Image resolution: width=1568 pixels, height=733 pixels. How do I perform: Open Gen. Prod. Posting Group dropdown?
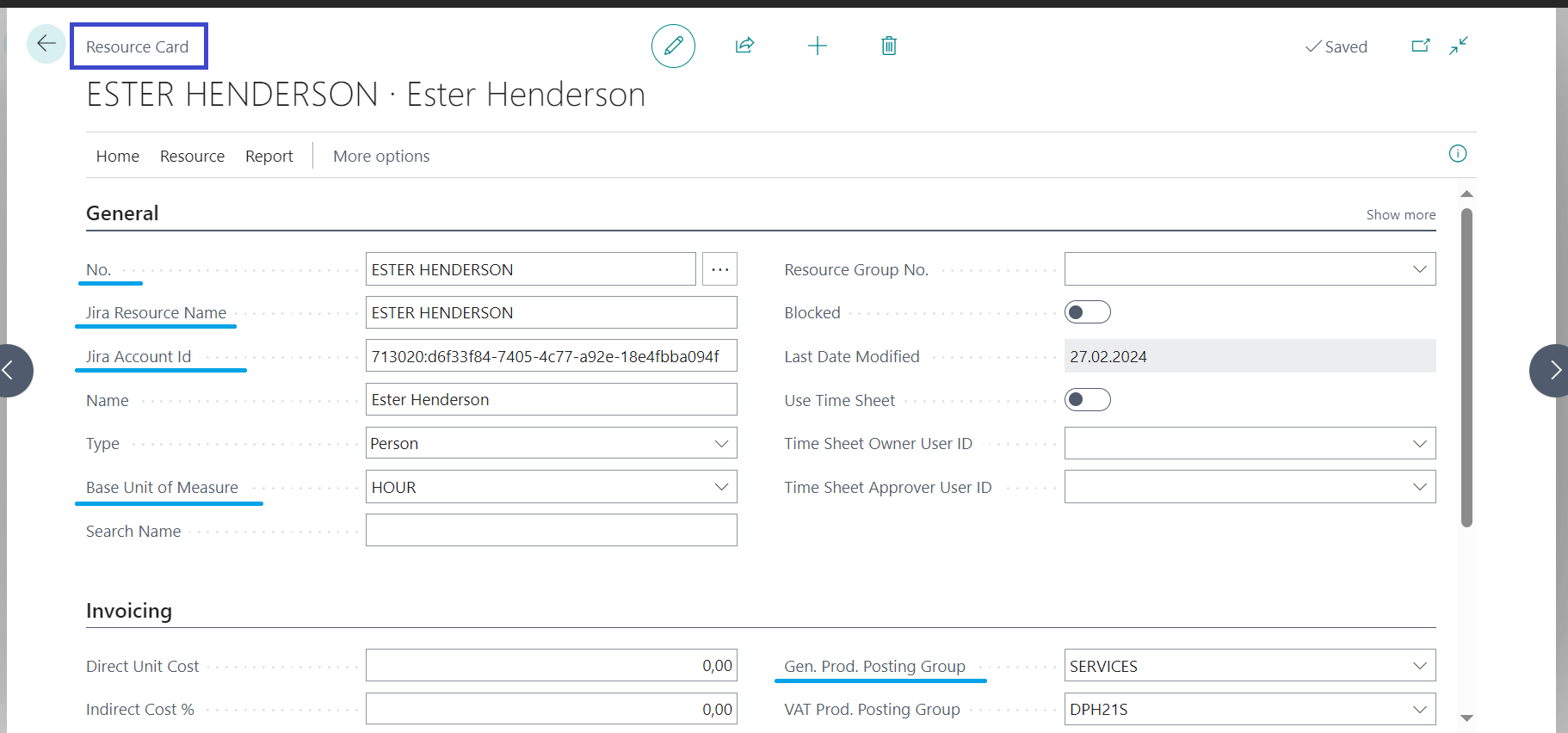click(x=1419, y=666)
